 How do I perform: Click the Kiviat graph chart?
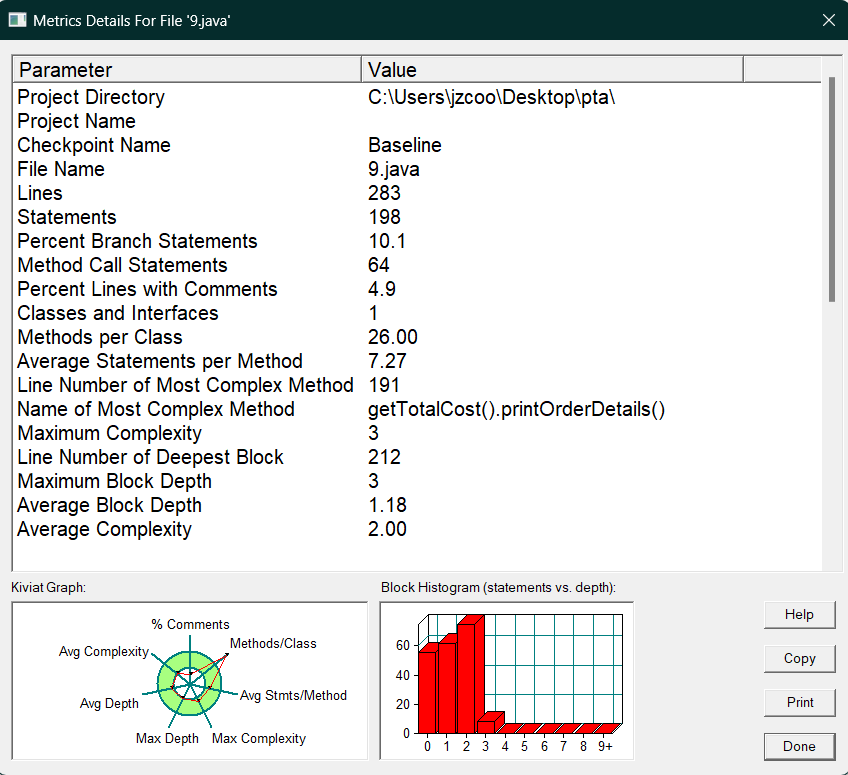tap(190, 681)
